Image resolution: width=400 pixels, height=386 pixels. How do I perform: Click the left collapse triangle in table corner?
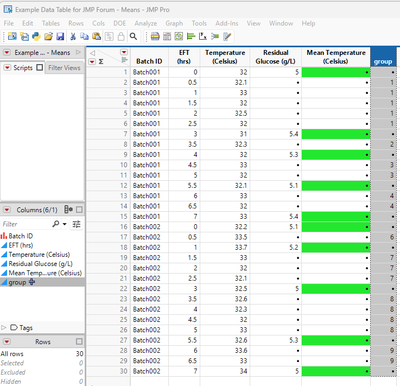point(93,53)
